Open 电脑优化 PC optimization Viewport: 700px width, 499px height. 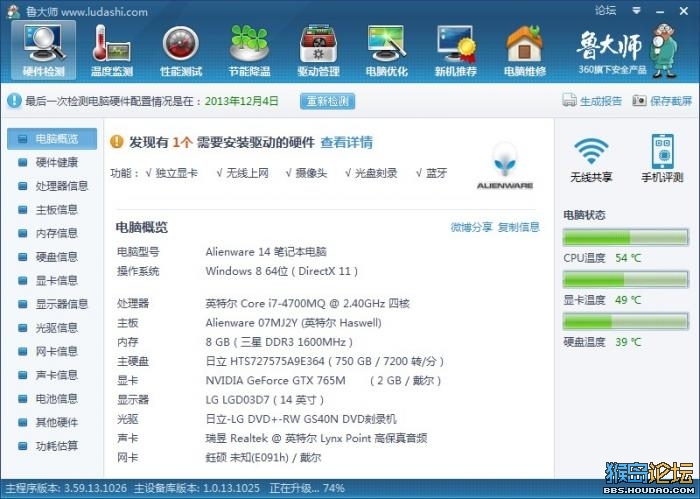[x=387, y=50]
